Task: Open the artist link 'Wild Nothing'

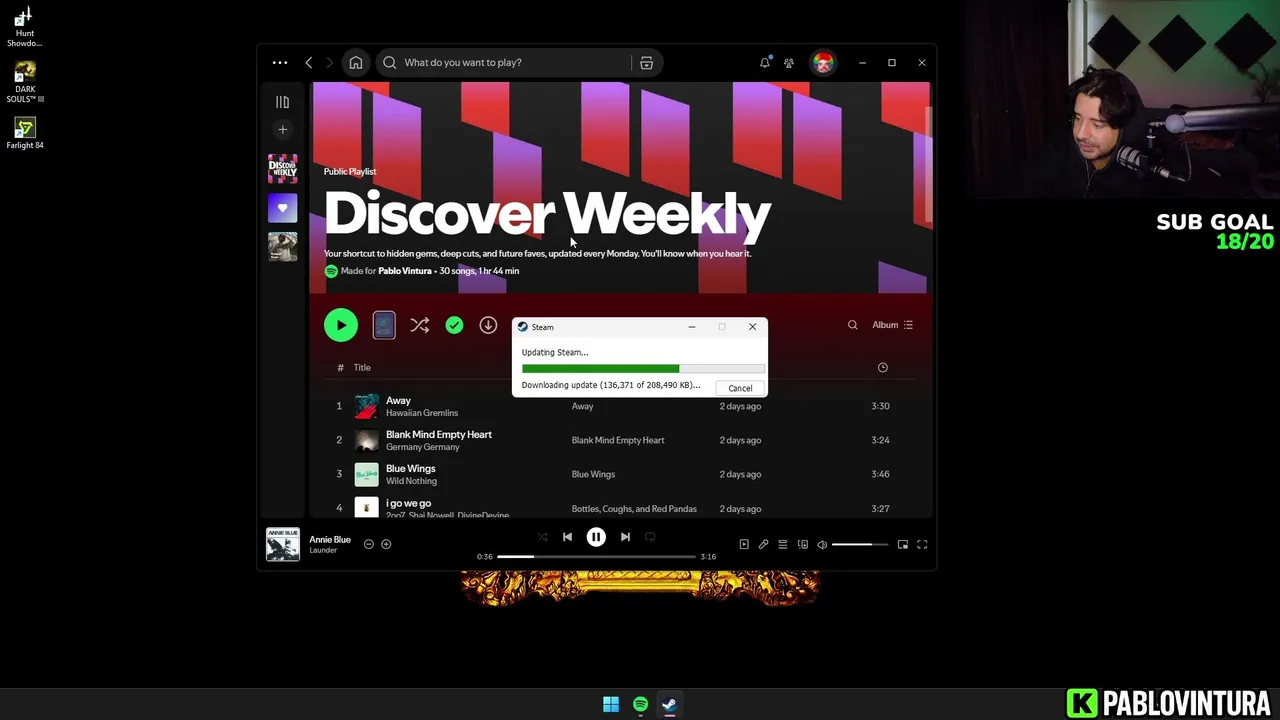Action: (411, 481)
